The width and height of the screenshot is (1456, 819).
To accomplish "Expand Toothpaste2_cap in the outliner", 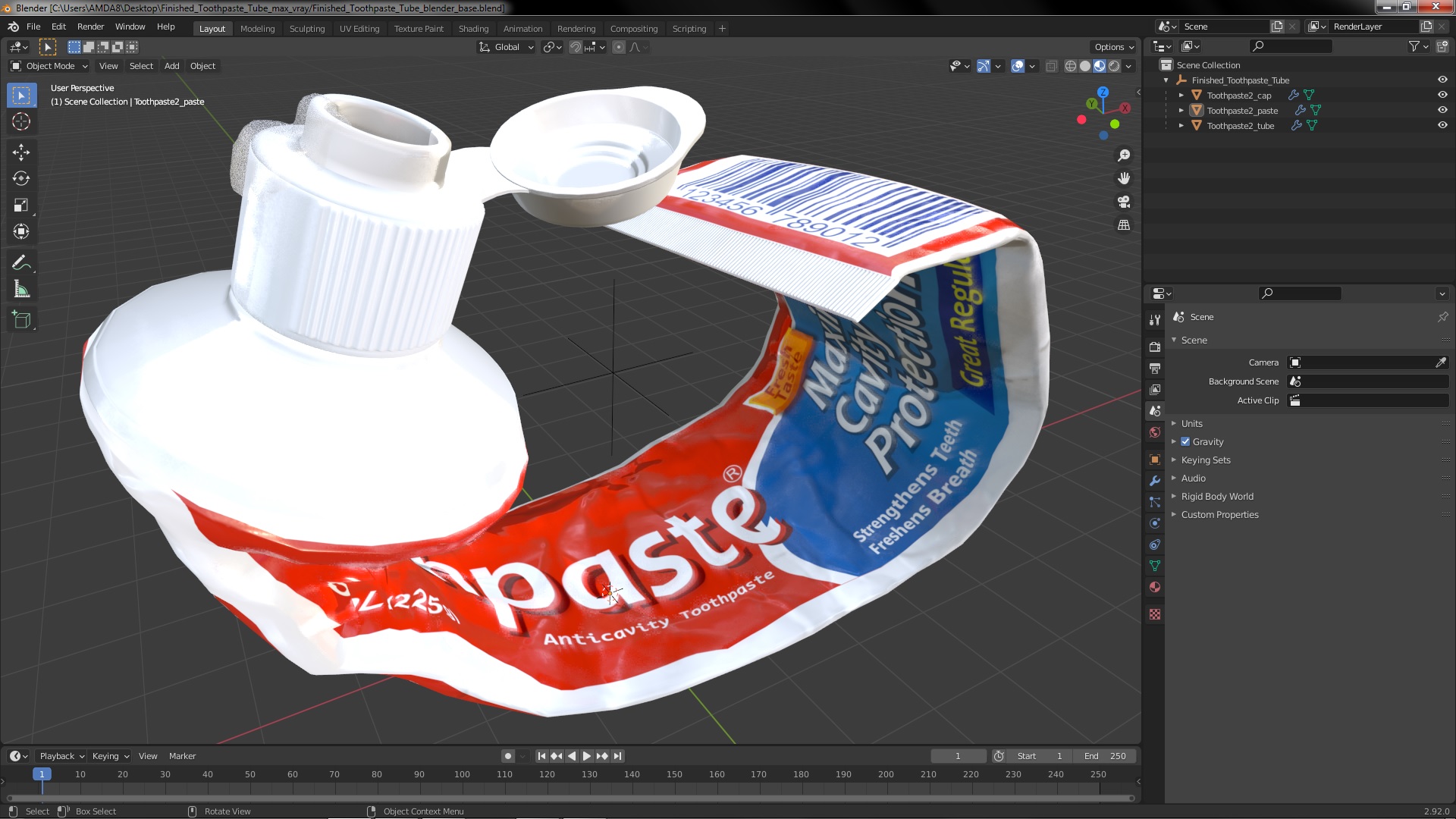I will [1181, 95].
